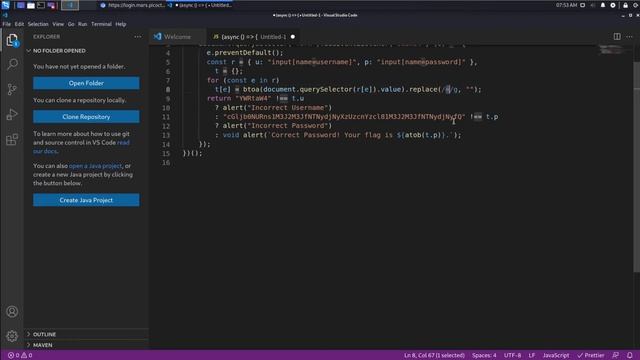Viewport: 640px width, 360px height.
Task: Change language mode from JavaScript
Action: [x=556, y=356]
